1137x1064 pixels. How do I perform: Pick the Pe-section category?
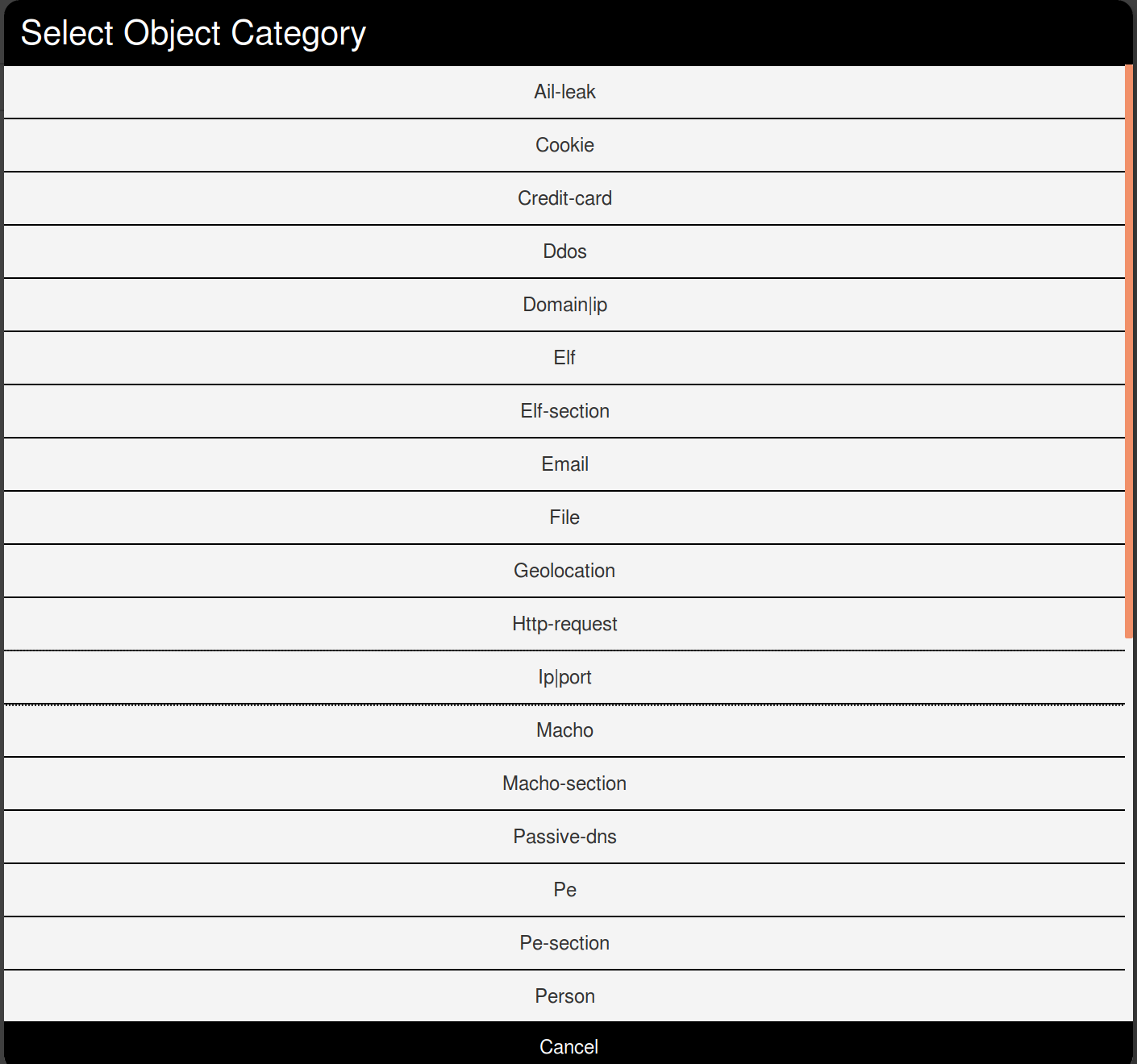(564, 943)
